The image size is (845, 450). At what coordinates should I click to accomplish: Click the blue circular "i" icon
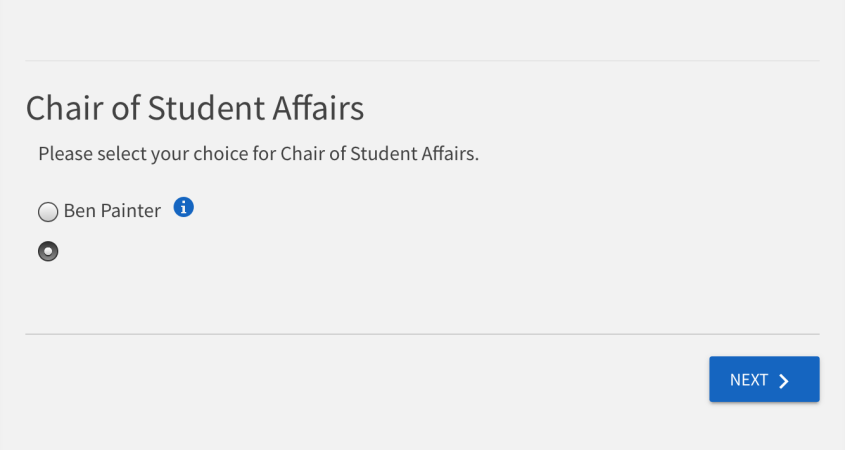(184, 208)
